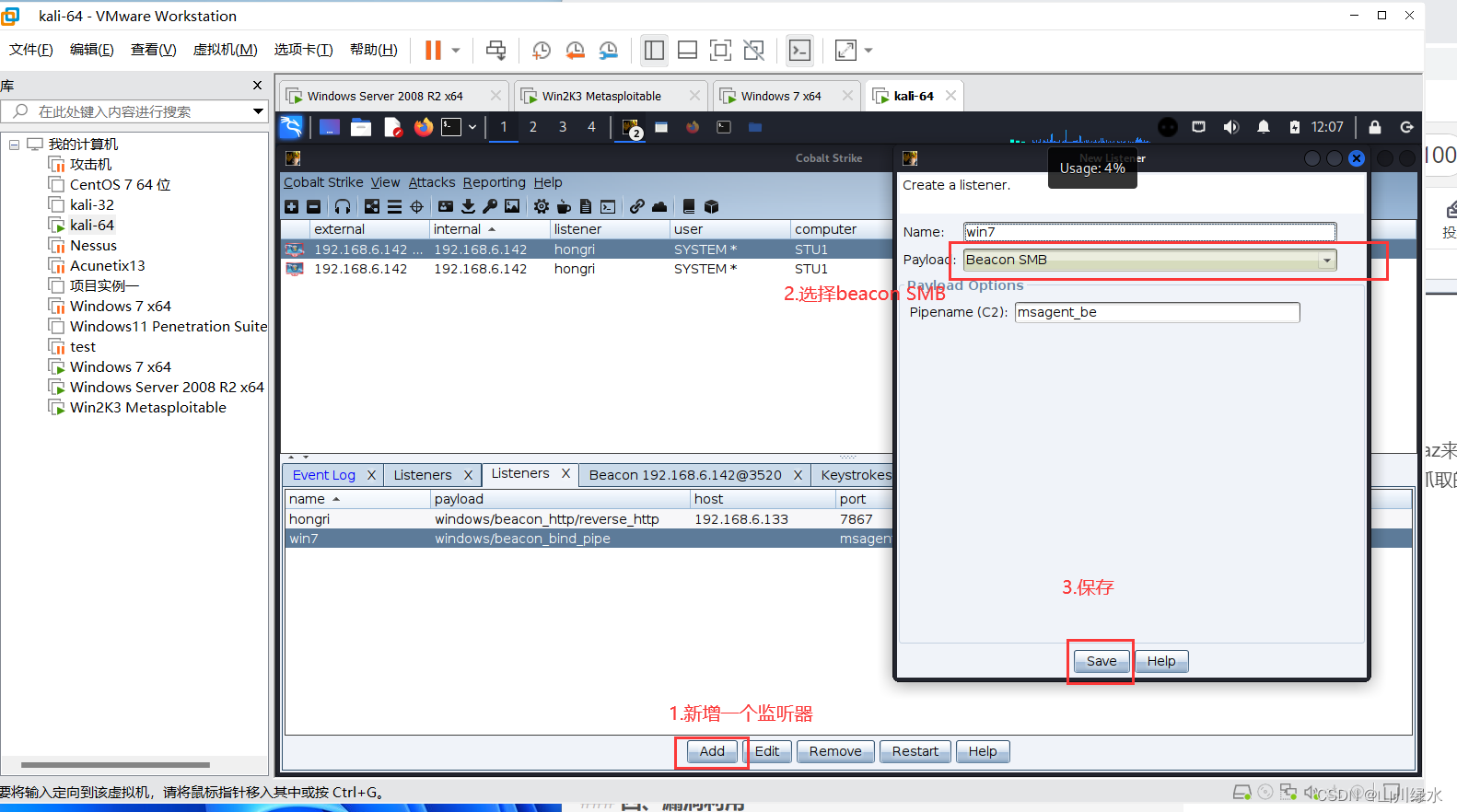The image size is (1457, 812).
Task: Click the library panel horizontal scrollbar
Action: pyautogui.click(x=115, y=765)
